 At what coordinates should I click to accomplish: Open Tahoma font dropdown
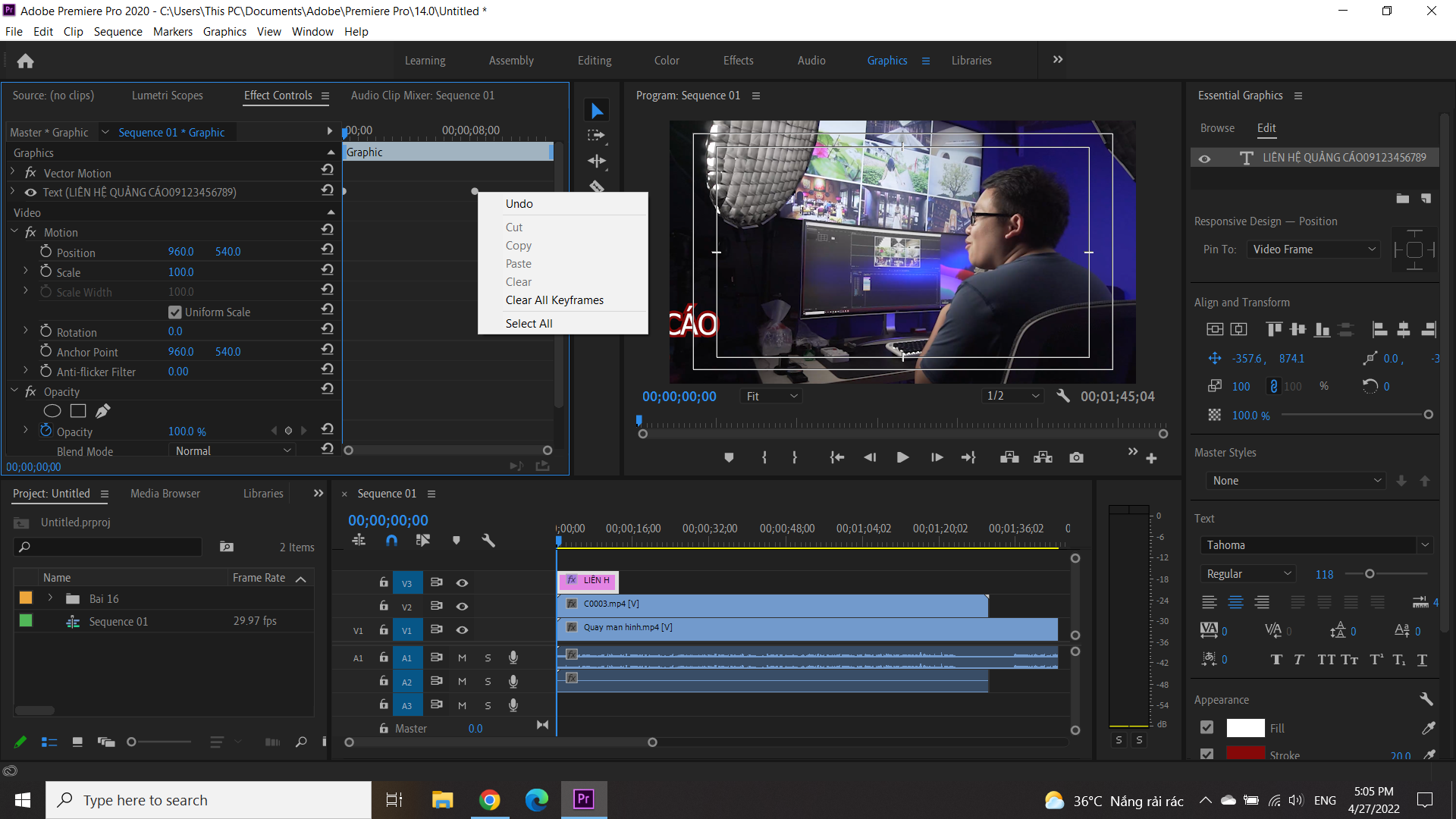(1316, 545)
